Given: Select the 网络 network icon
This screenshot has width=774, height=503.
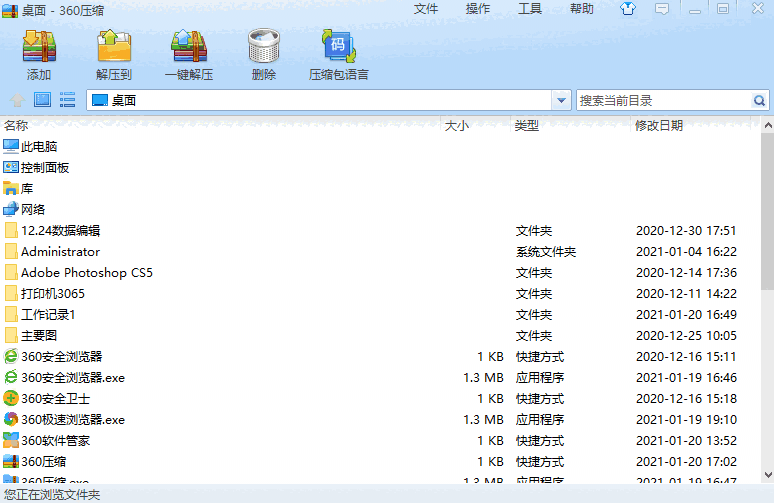Looking at the screenshot, I should (x=11, y=209).
